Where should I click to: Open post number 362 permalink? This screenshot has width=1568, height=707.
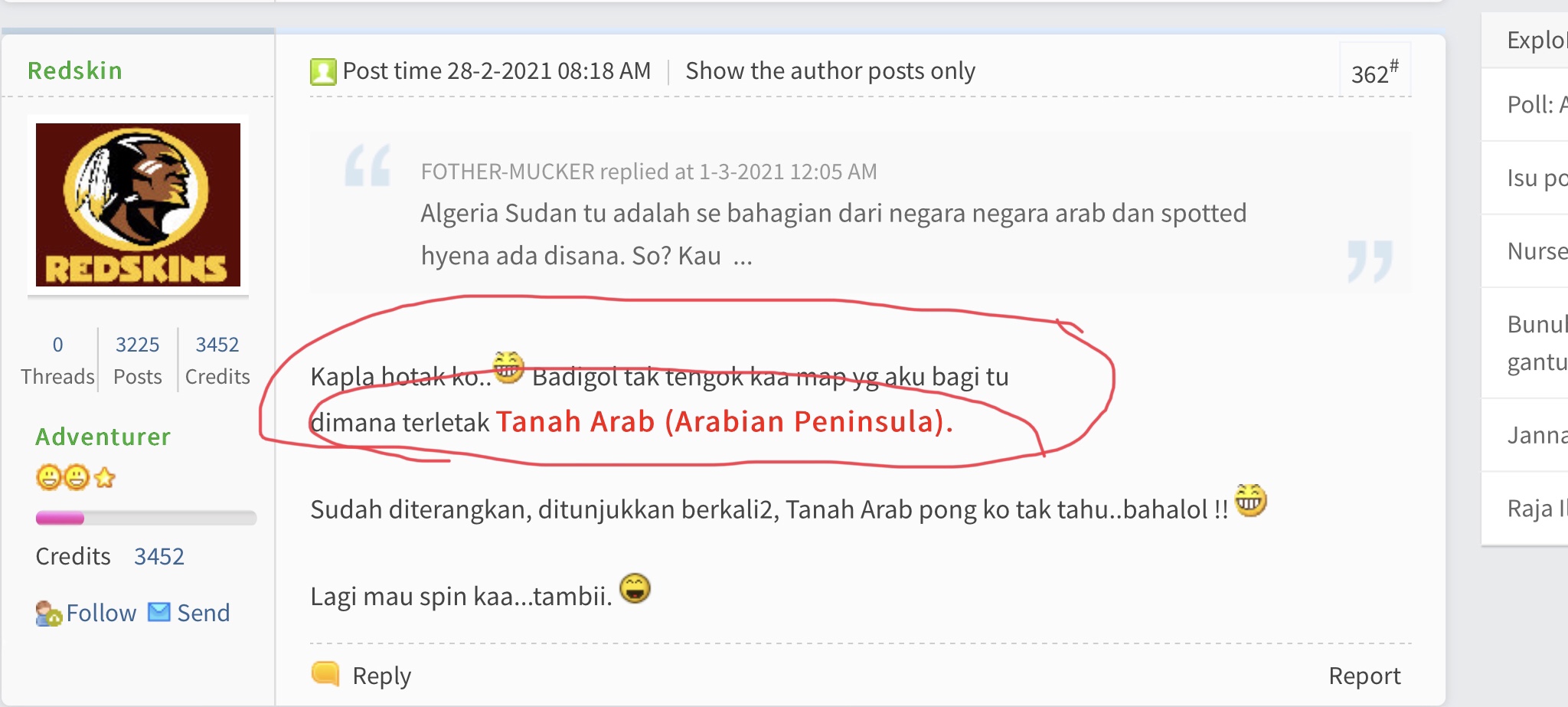(1374, 72)
